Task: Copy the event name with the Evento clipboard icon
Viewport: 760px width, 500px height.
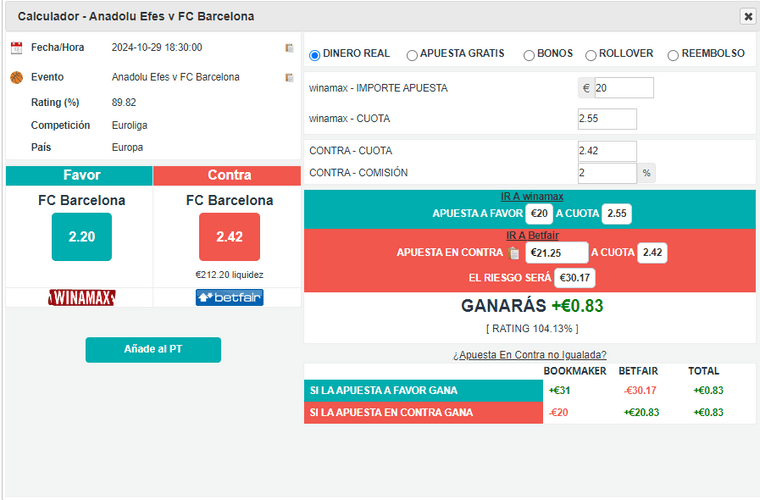Action: [289, 77]
